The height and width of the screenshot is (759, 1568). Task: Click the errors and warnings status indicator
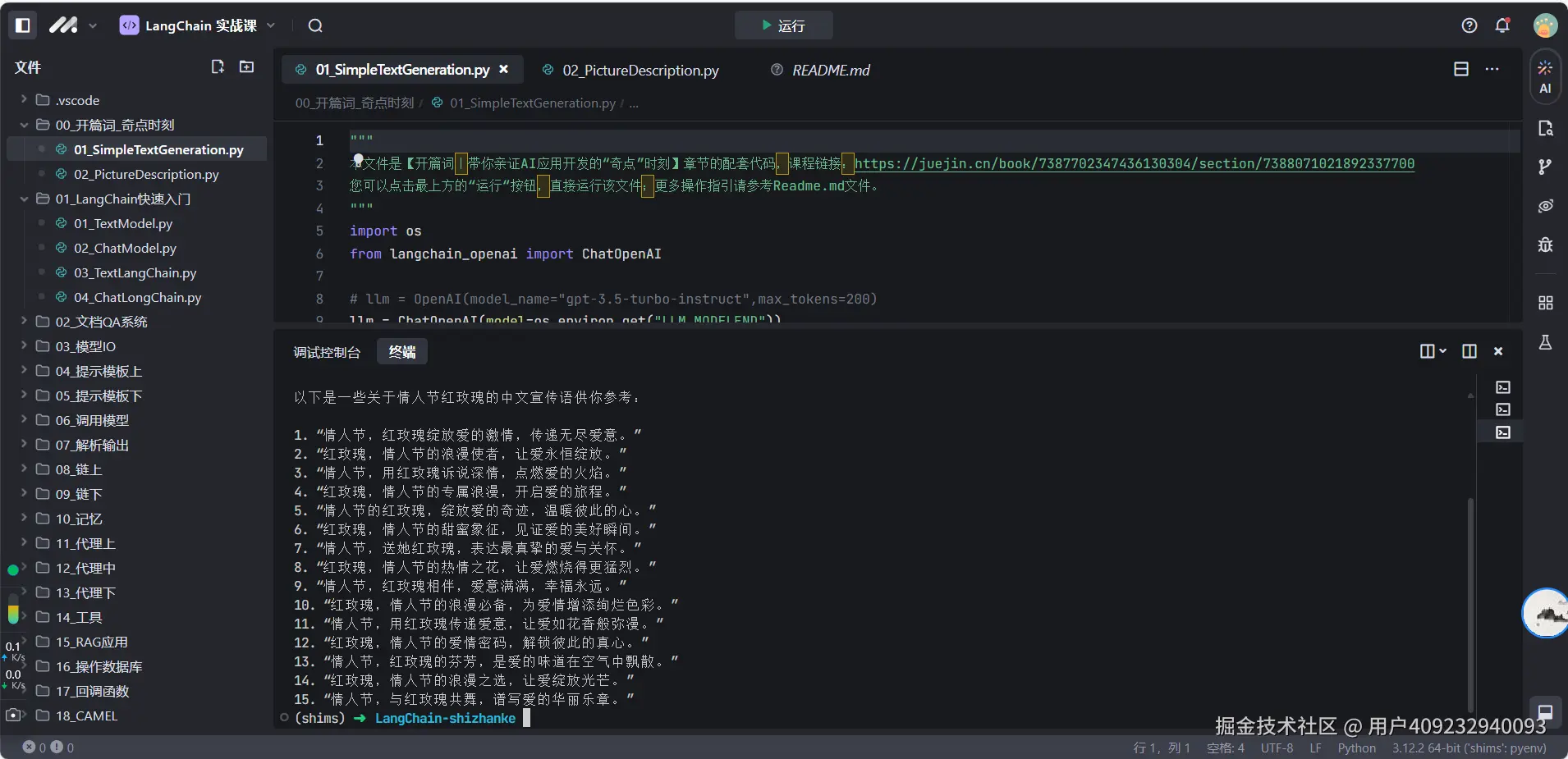[x=45, y=748]
